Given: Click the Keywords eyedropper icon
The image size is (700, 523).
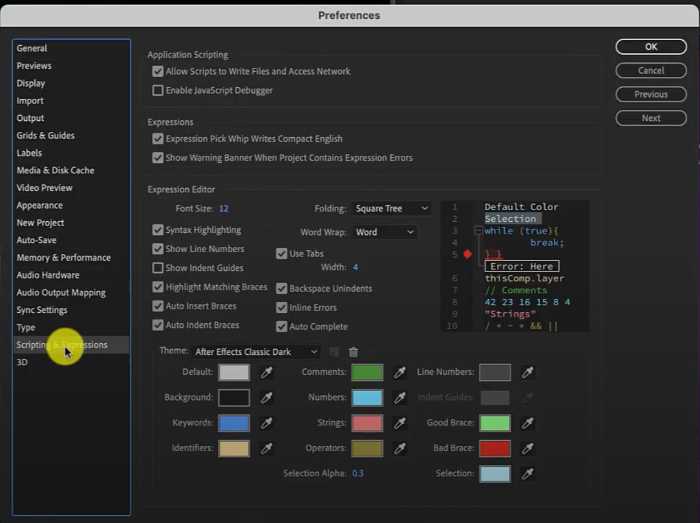Looking at the screenshot, I should (x=267, y=423).
